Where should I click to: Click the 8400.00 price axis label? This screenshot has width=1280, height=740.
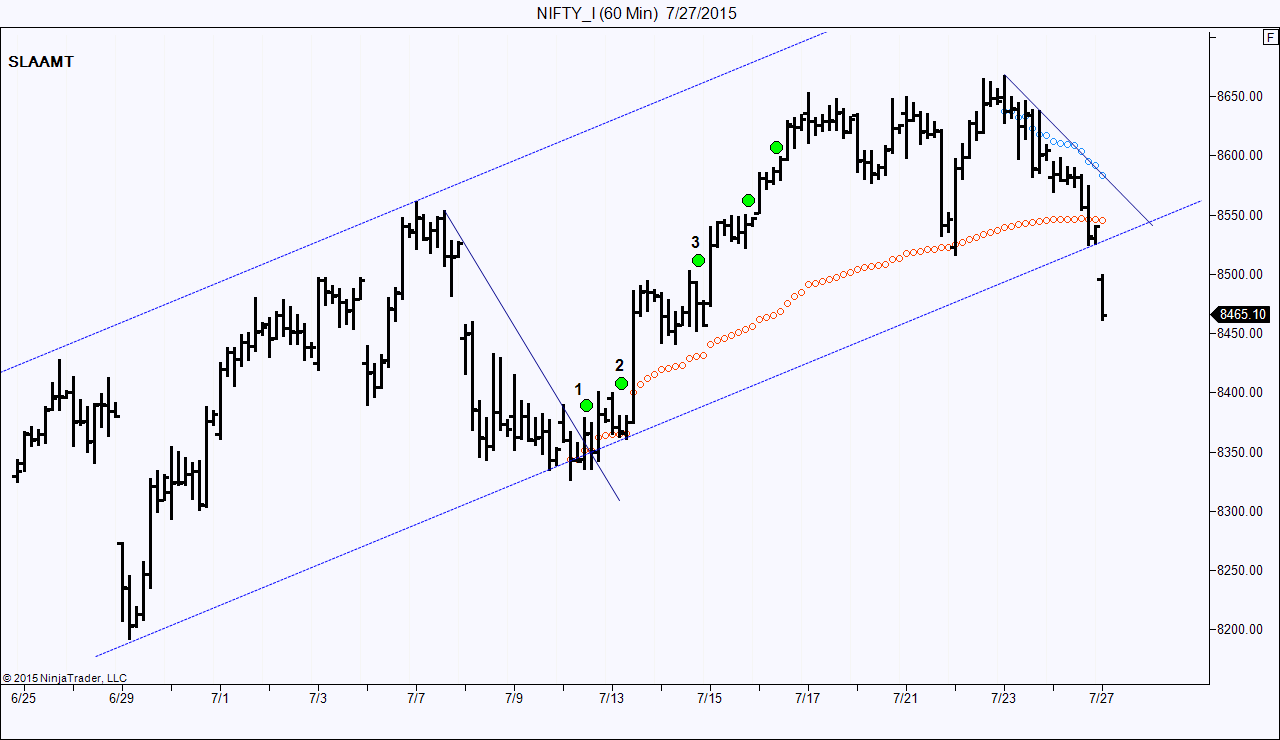pos(1240,393)
